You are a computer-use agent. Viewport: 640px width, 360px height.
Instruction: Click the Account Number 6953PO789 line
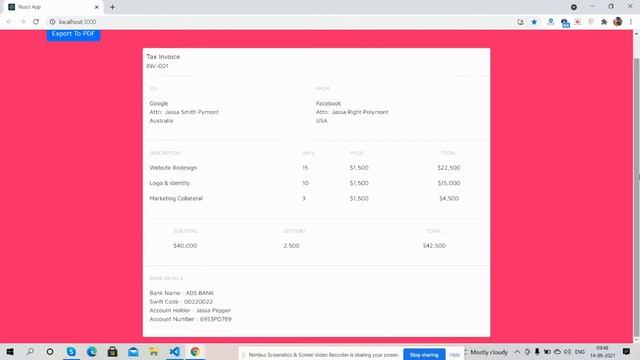[191, 319]
